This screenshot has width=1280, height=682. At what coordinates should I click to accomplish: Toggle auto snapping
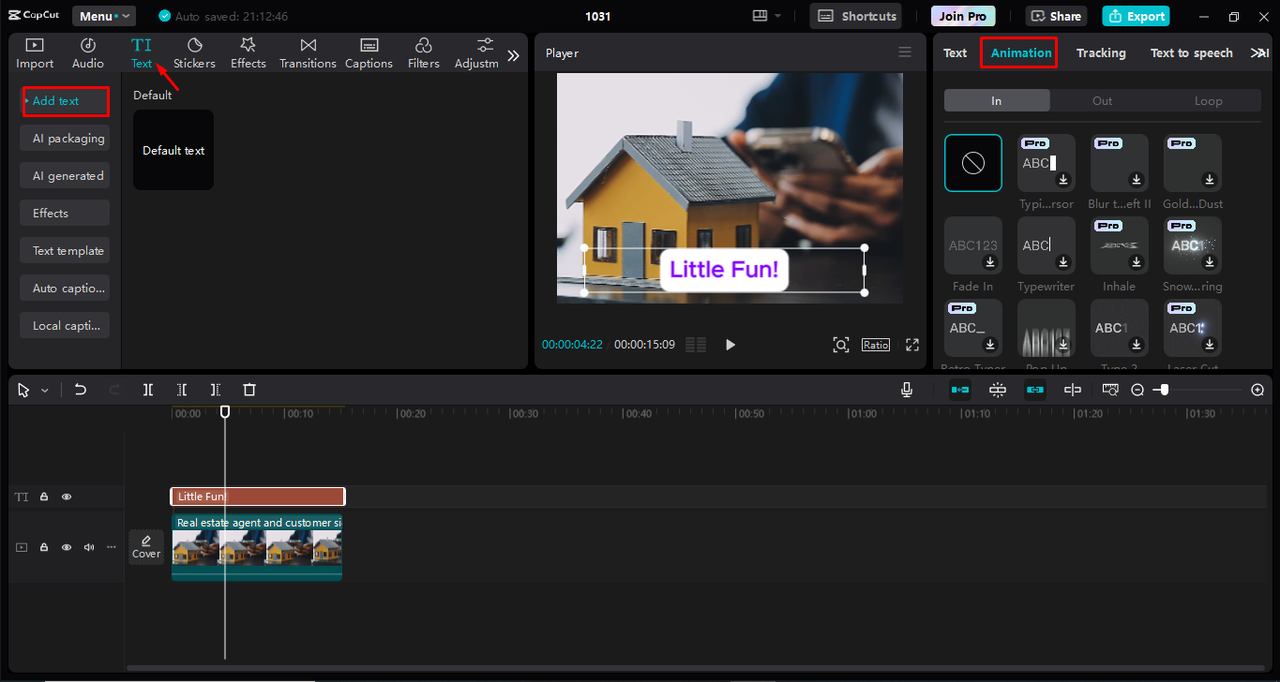(998, 390)
